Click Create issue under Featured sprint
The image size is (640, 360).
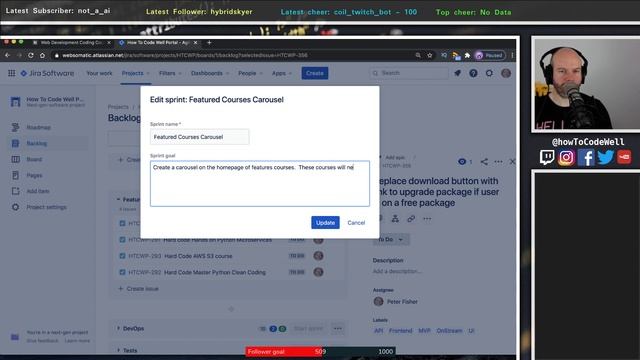[x=138, y=289]
